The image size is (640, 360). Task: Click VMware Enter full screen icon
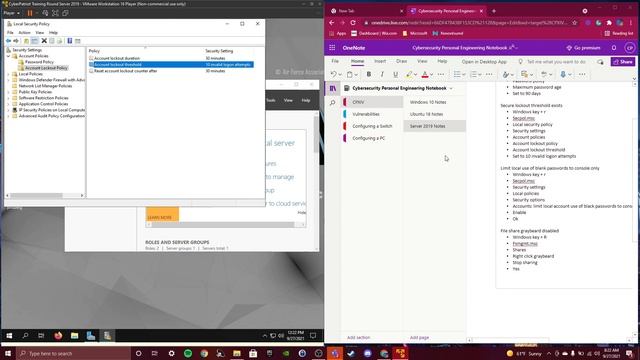55,13
